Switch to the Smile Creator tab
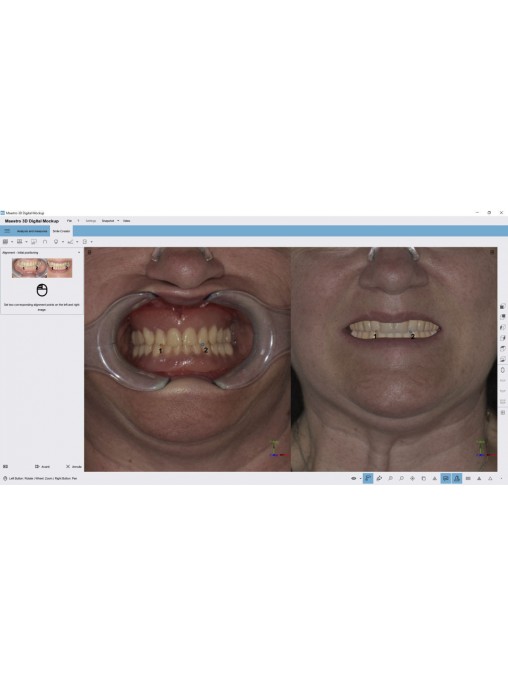508x696 pixels. [61, 231]
